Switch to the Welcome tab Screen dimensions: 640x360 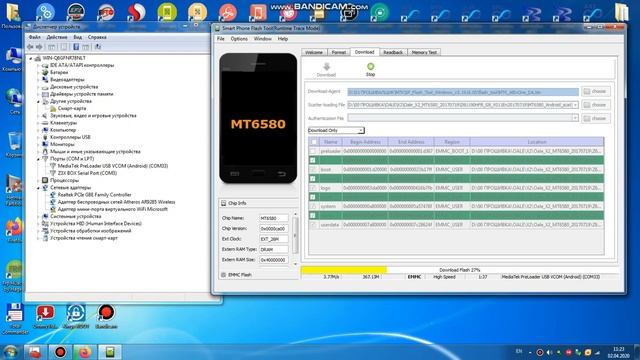click(314, 52)
